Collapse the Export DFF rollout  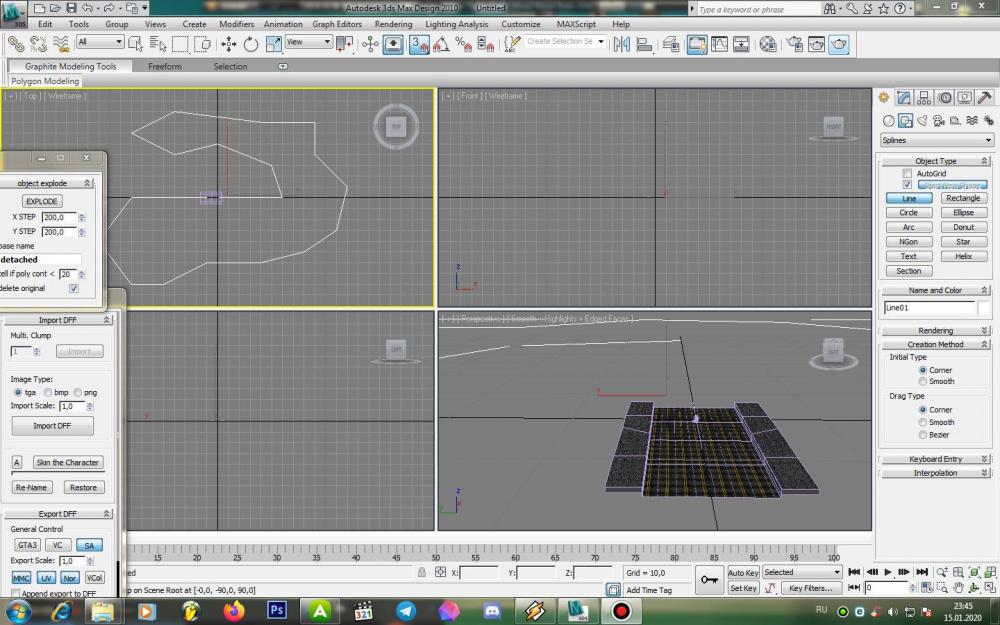pos(57,514)
